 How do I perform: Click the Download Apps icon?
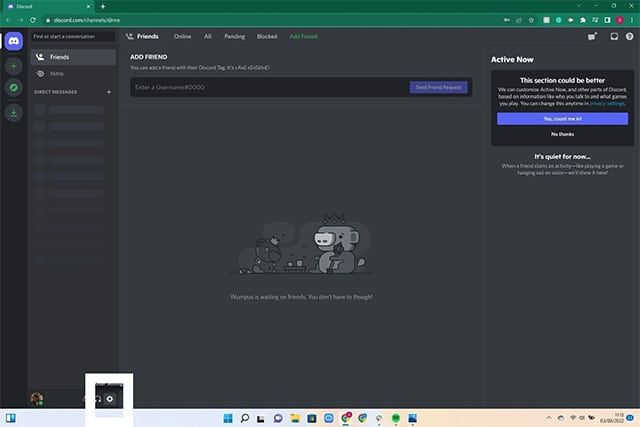click(14, 113)
